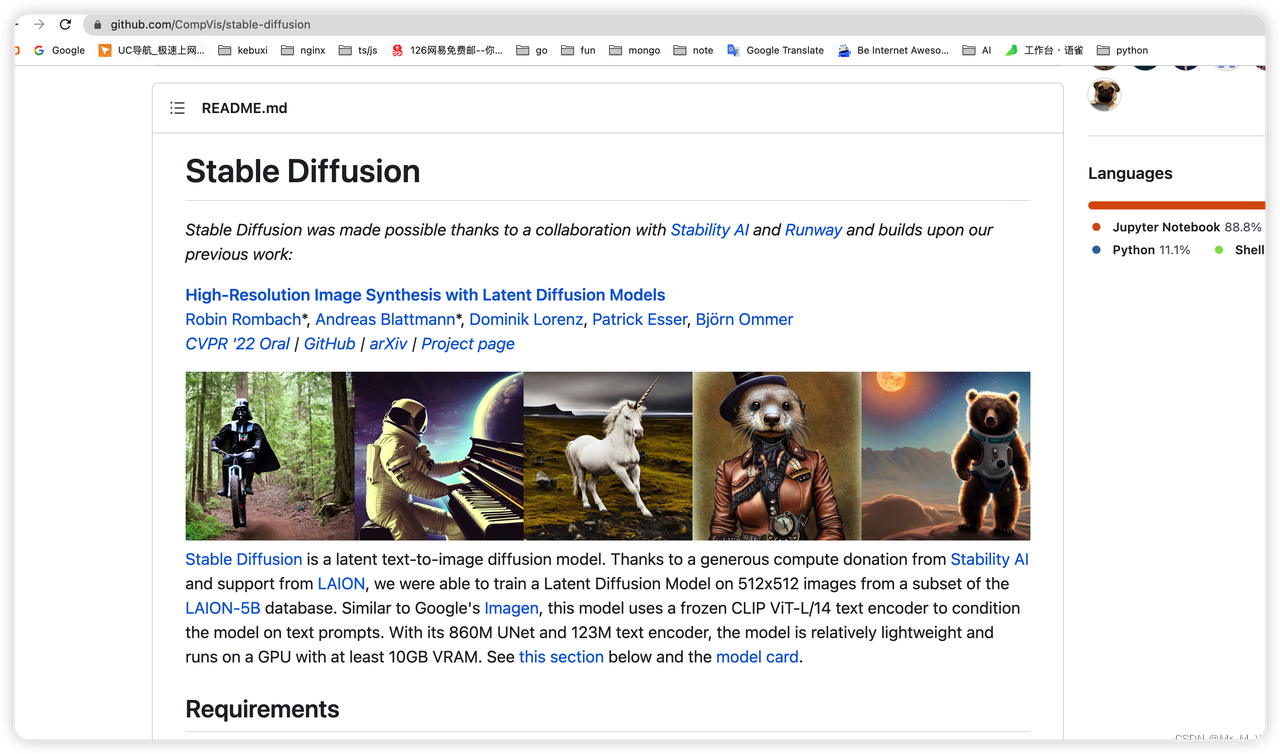Open Andreas Blattmann author link
Image resolution: width=1280 pixels, height=754 pixels.
(385, 319)
